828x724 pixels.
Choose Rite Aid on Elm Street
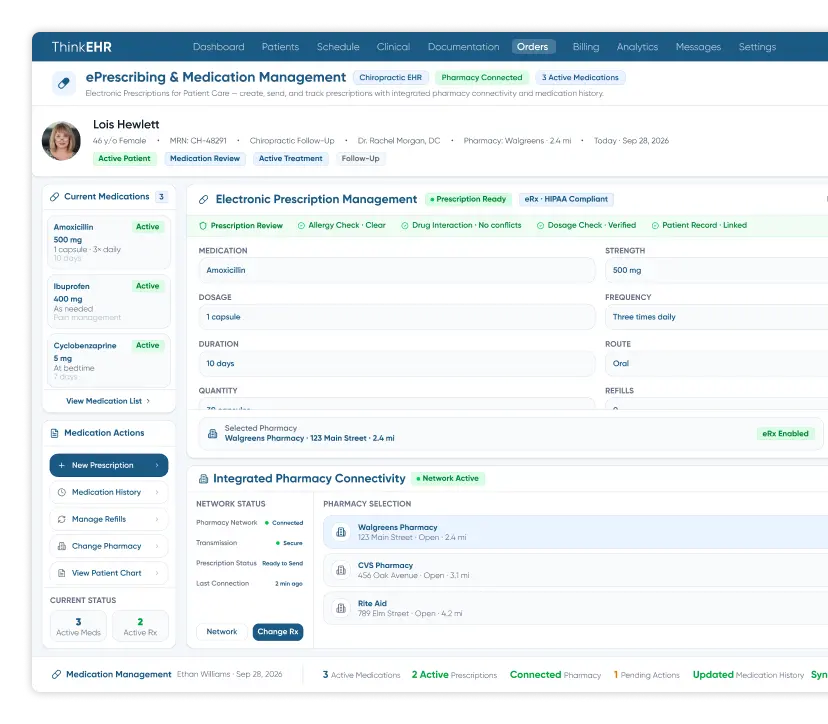coord(576,608)
